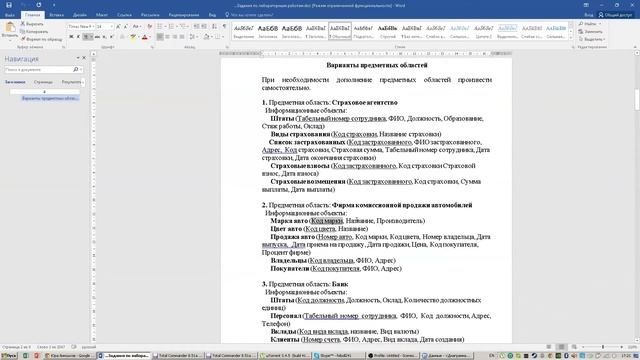This screenshot has height=360, width=640.
Task: Copy selection with Копировать
Action: (34, 31)
